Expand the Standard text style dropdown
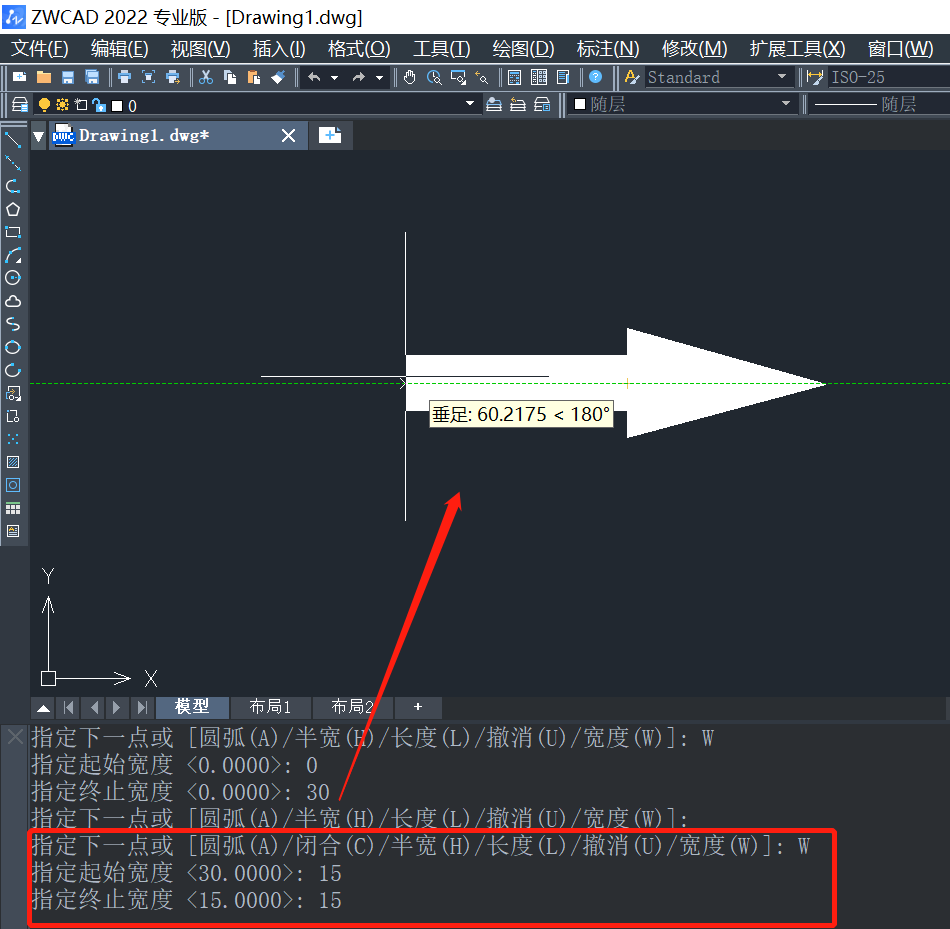The width and height of the screenshot is (950, 929). [782, 77]
